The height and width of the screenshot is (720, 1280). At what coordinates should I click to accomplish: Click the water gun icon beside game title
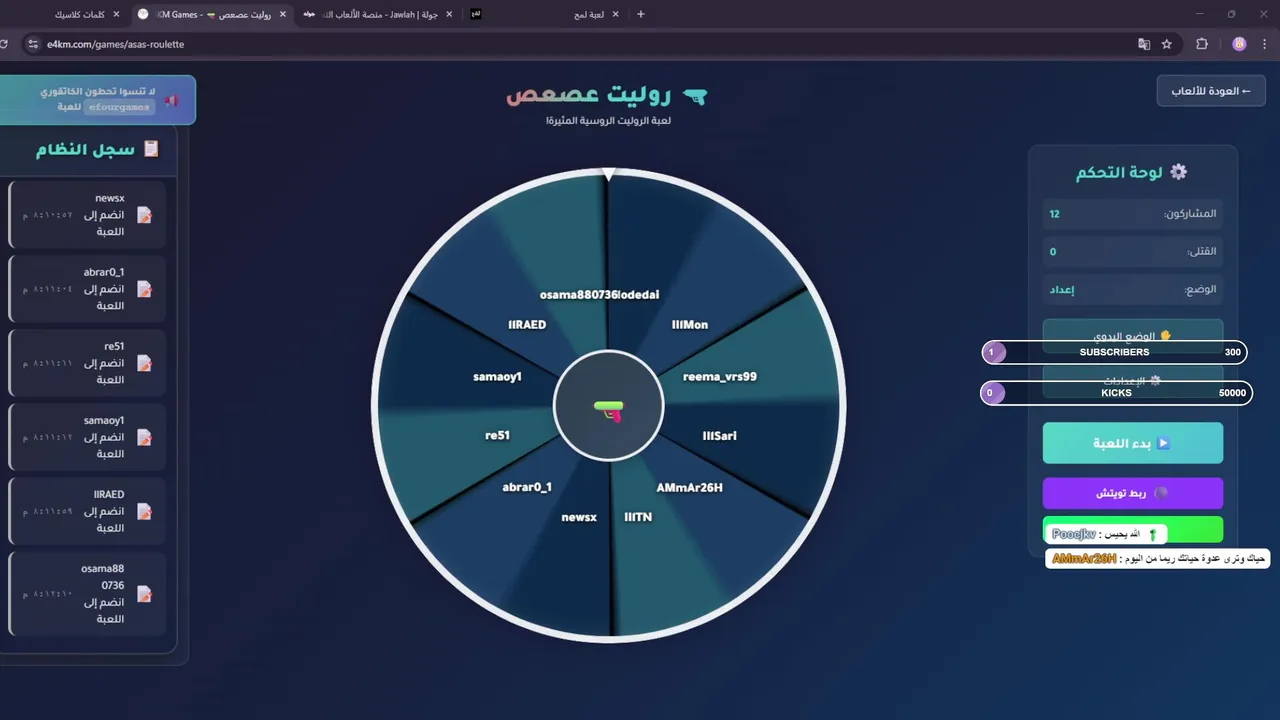coord(695,96)
